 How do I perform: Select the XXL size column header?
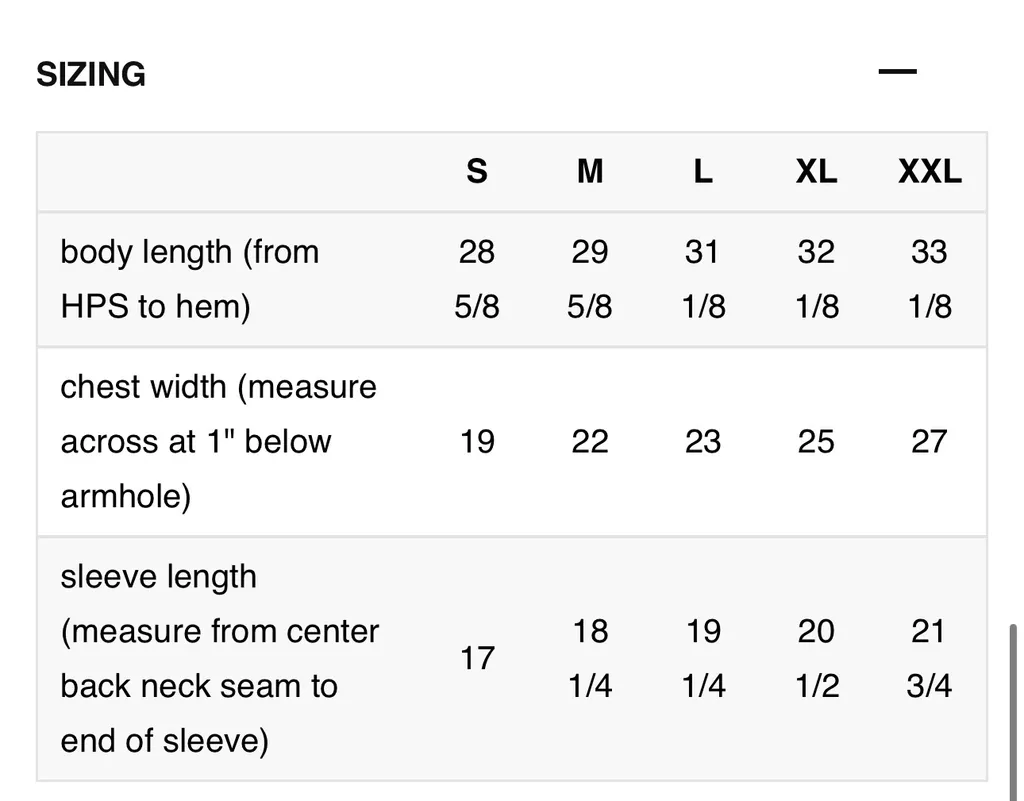tap(929, 172)
